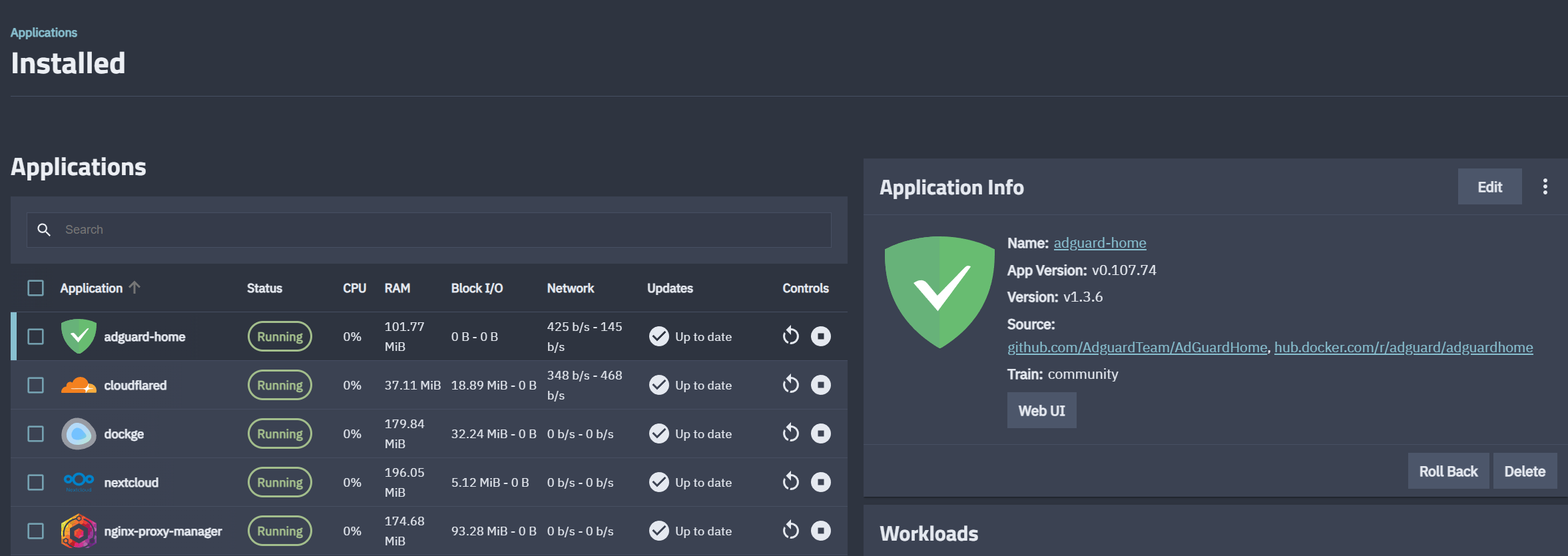Click the nextcloud up-to-date checkmark icon

click(x=659, y=482)
